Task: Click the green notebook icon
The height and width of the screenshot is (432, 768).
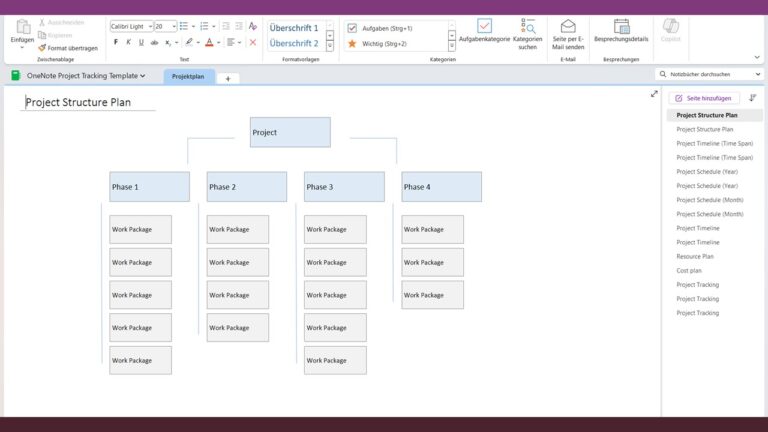Action: pos(16,75)
